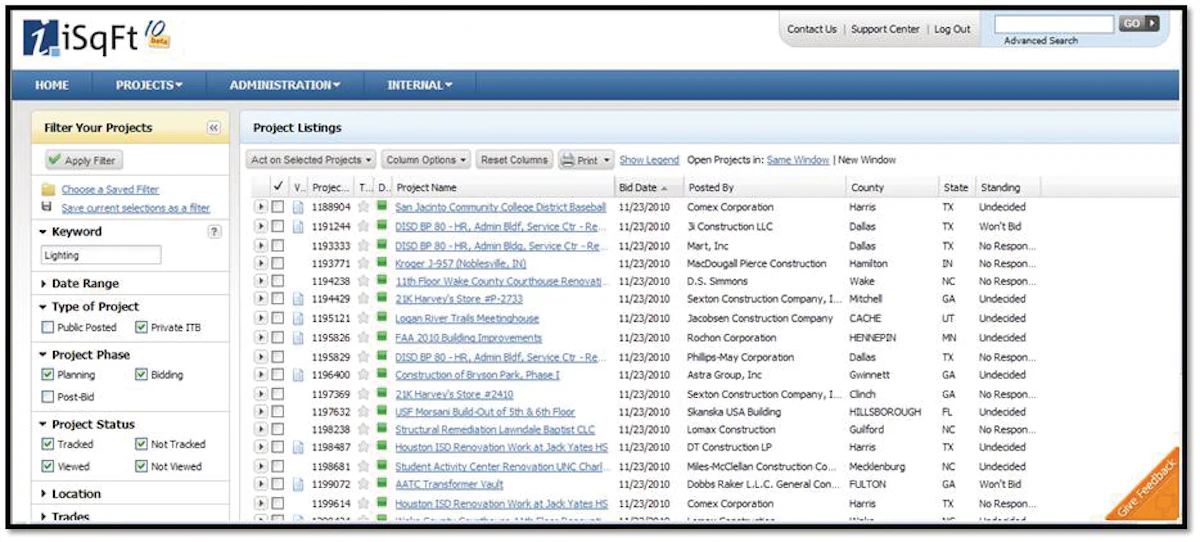This screenshot has width=1200, height=542.
Task: Expand the row for project 1196400
Action: coord(261,375)
